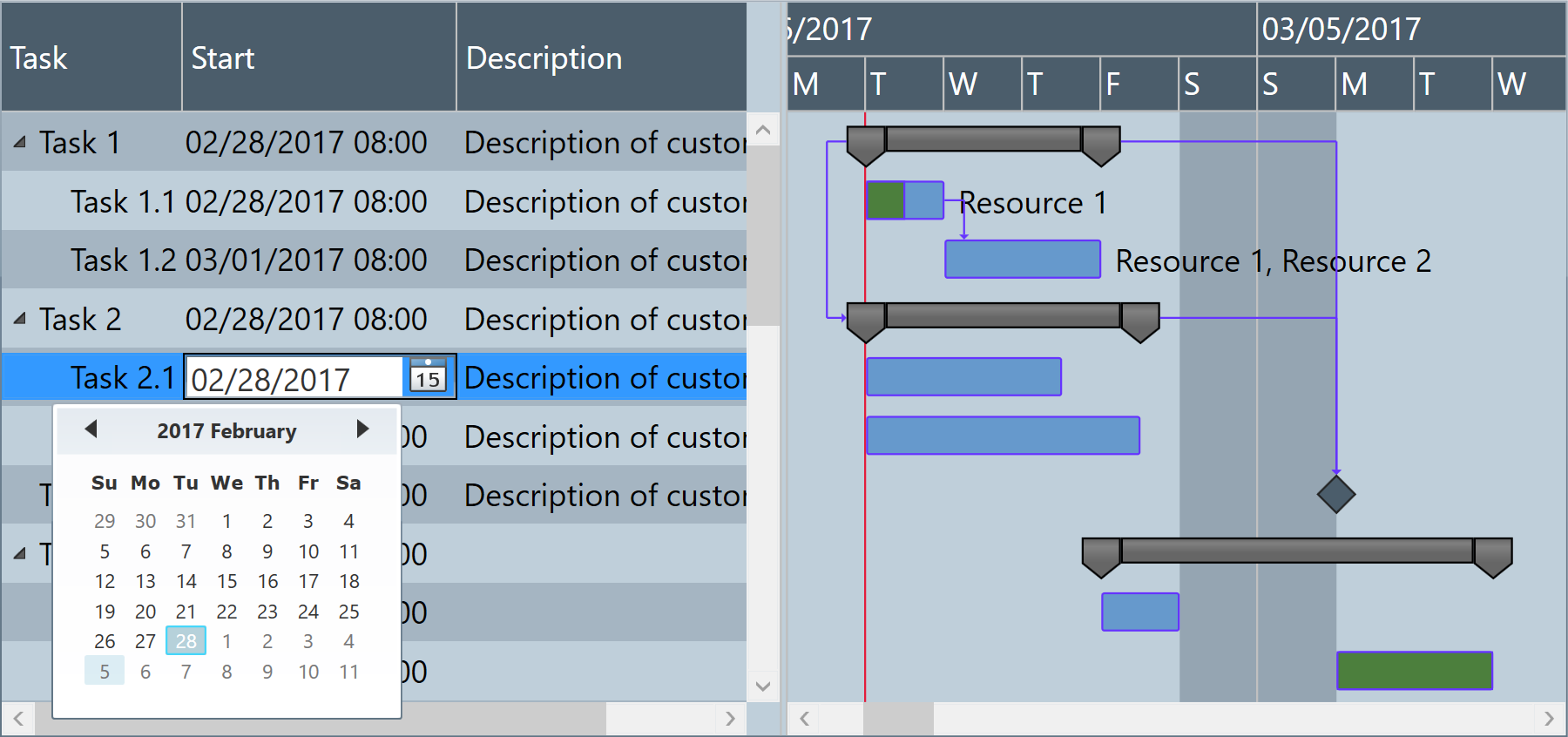Go to previous month in calendar
Screen dimensions: 1568x737
pyautogui.click(x=91, y=429)
